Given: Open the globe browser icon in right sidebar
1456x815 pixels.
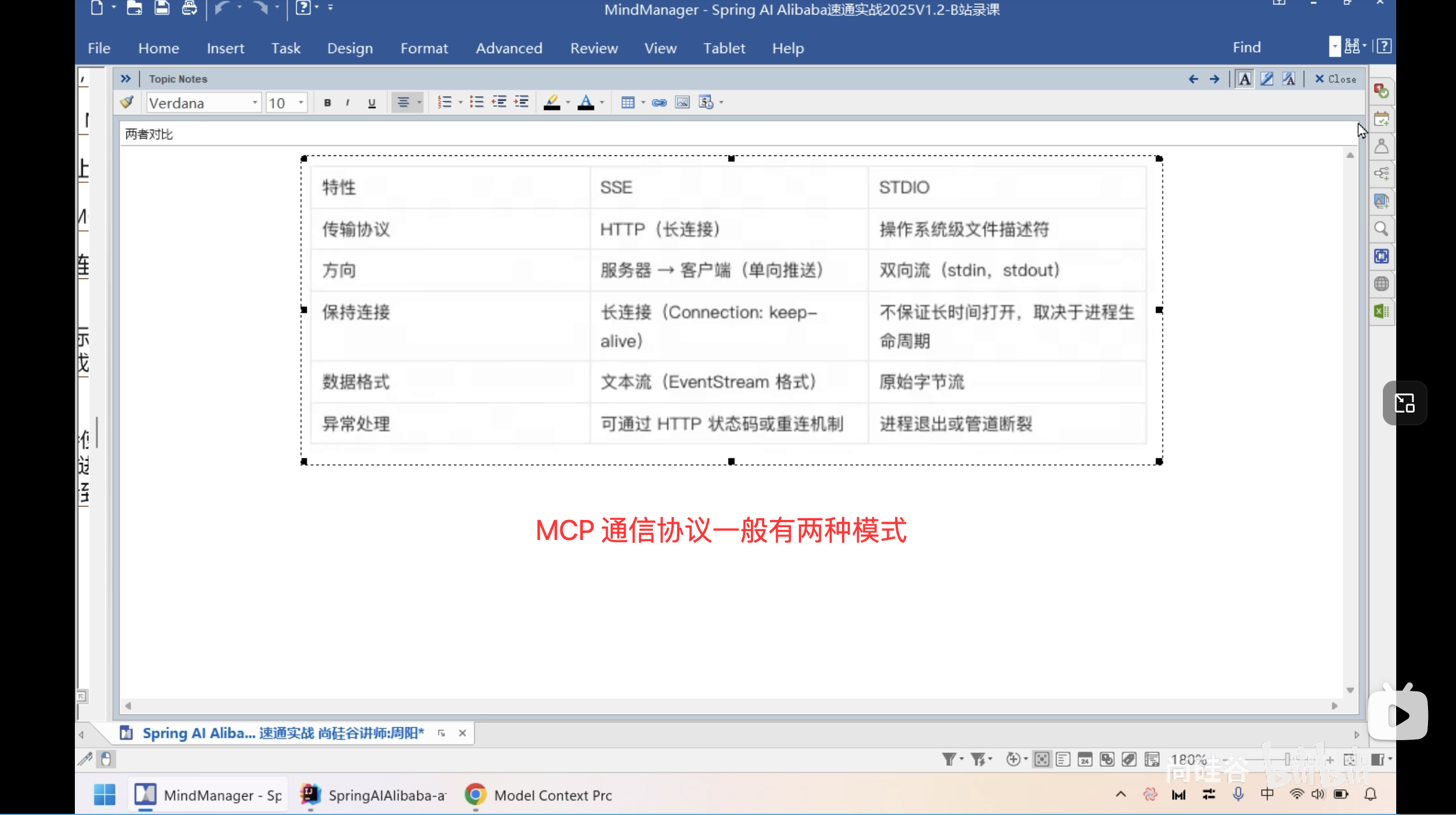Looking at the screenshot, I should tap(1381, 284).
